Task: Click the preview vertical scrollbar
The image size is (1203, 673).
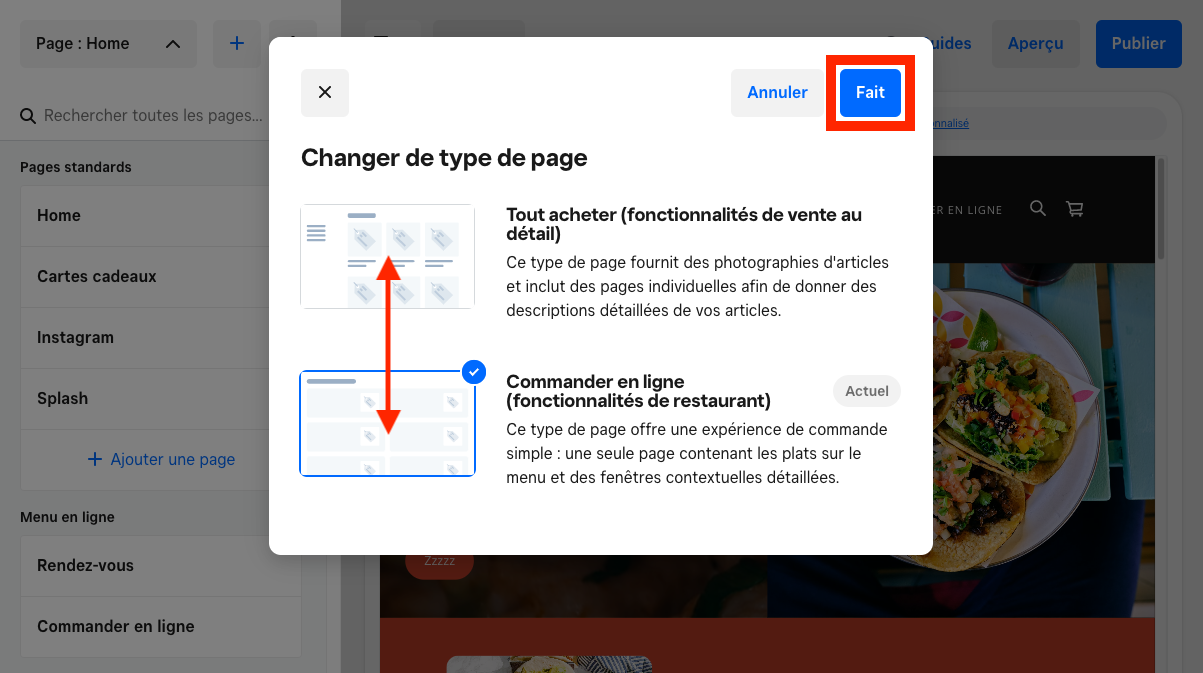Action: 1161,210
